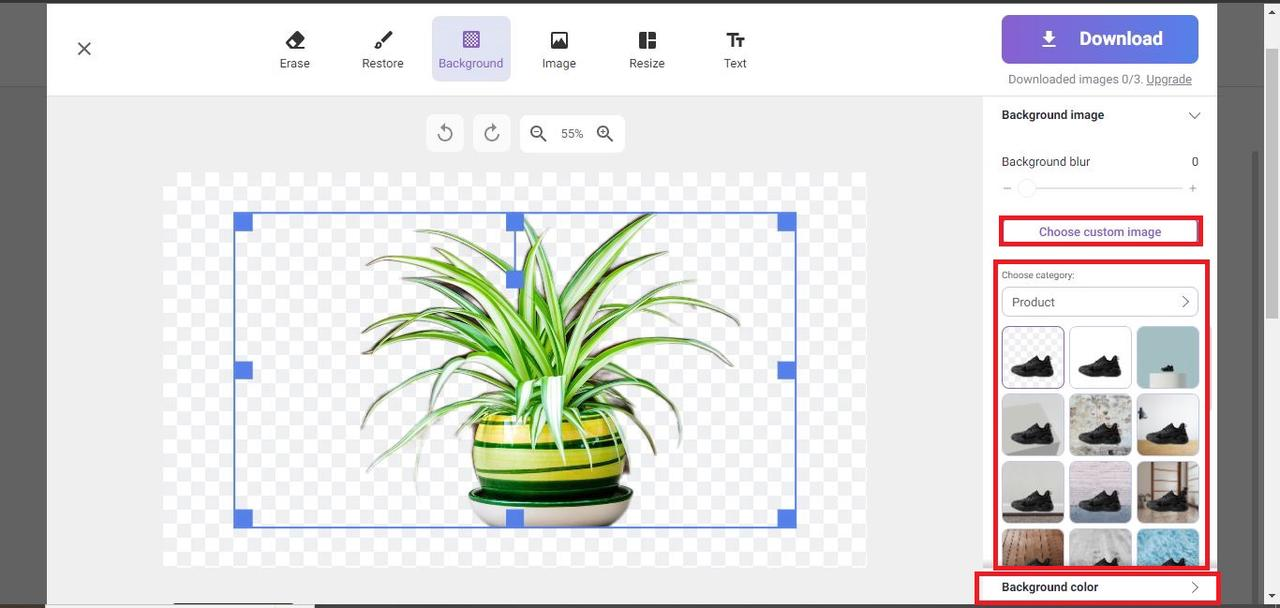Select the transparent background shoe thumbnail
Viewport: 1280px width, 608px height.
(1033, 357)
